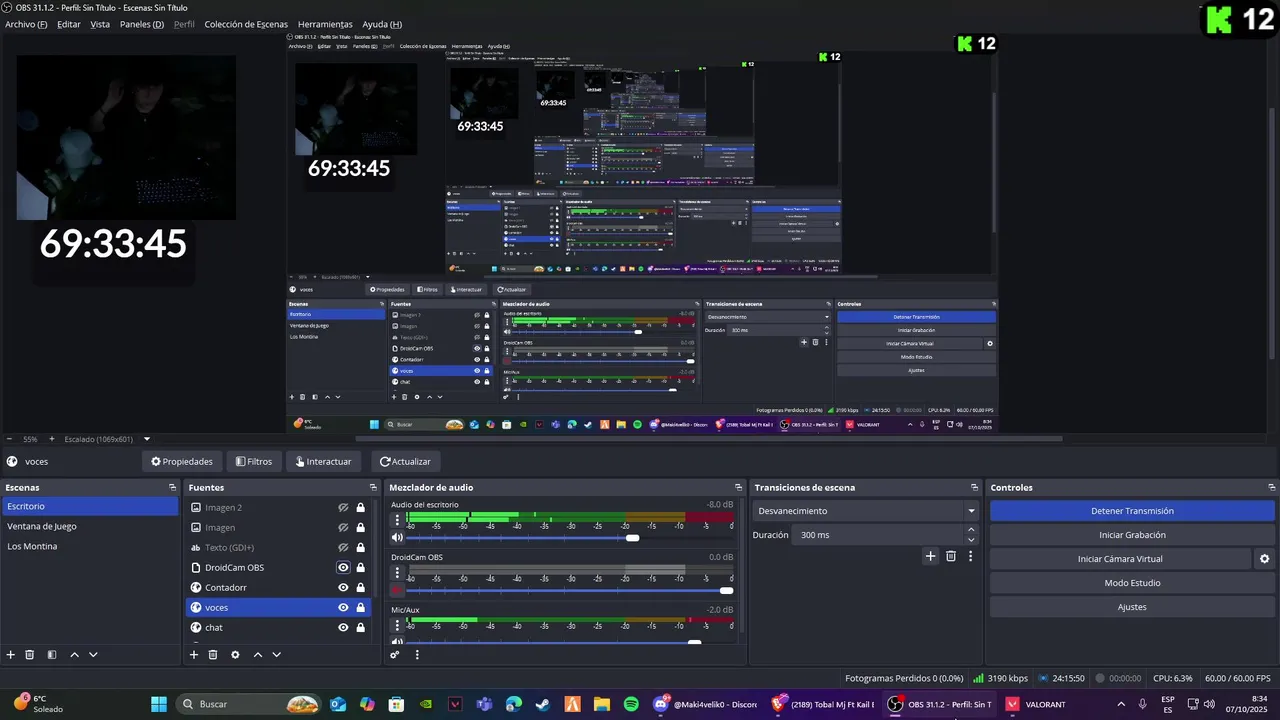Open the Ayuda menu

382,24
